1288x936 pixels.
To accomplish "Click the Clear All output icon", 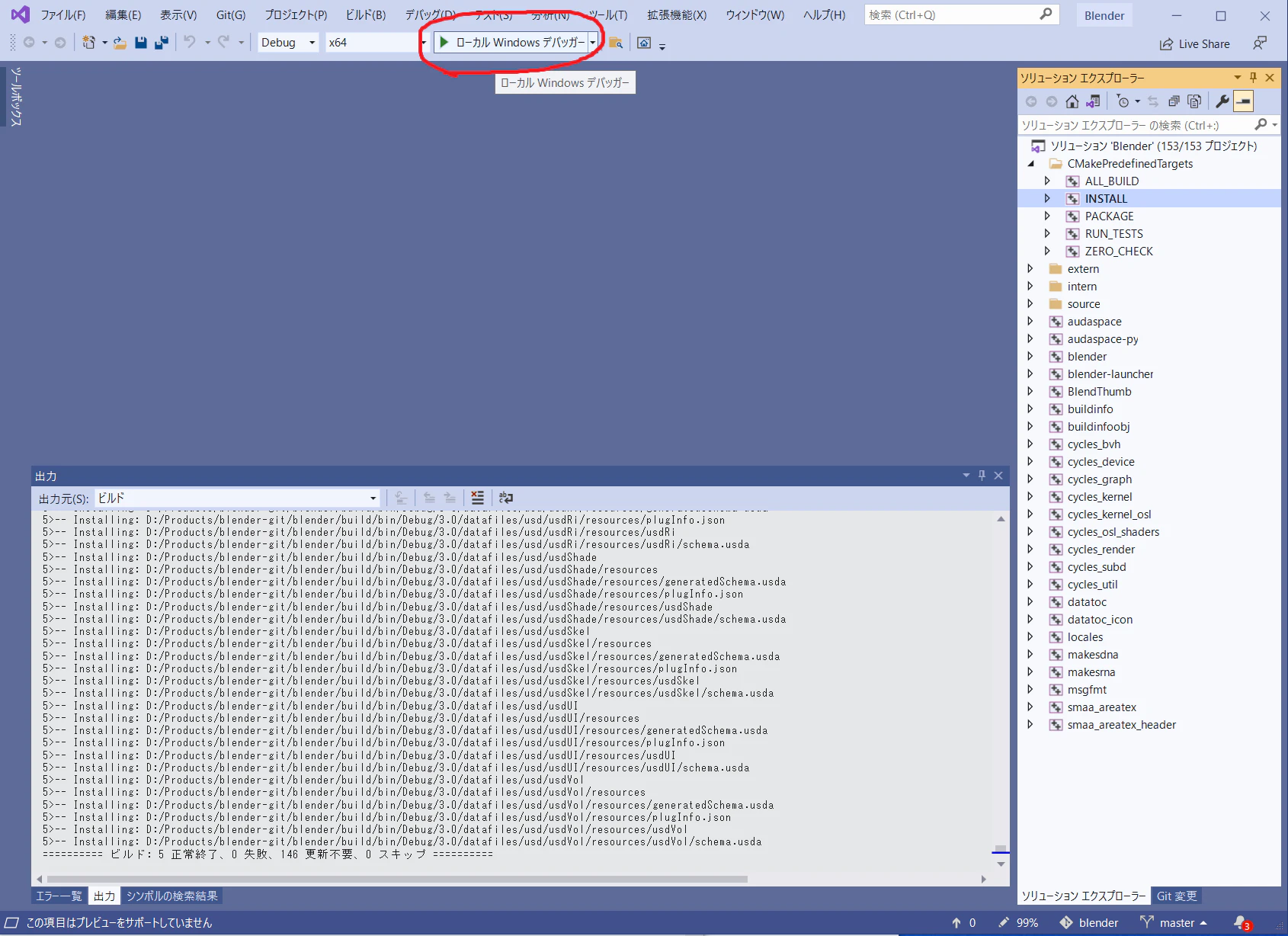I will click(x=477, y=498).
